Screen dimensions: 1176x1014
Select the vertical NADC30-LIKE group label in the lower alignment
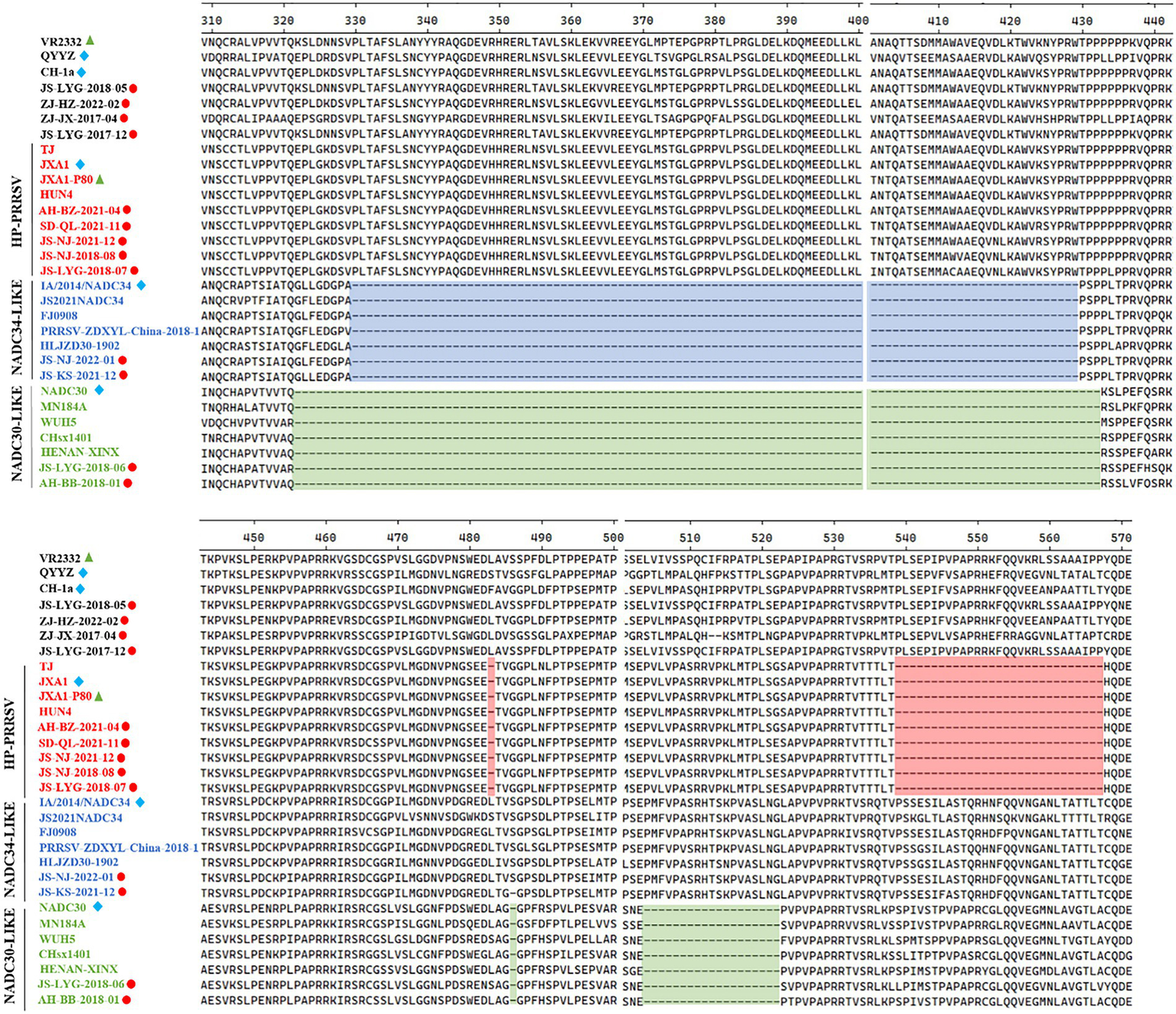tap(11, 956)
